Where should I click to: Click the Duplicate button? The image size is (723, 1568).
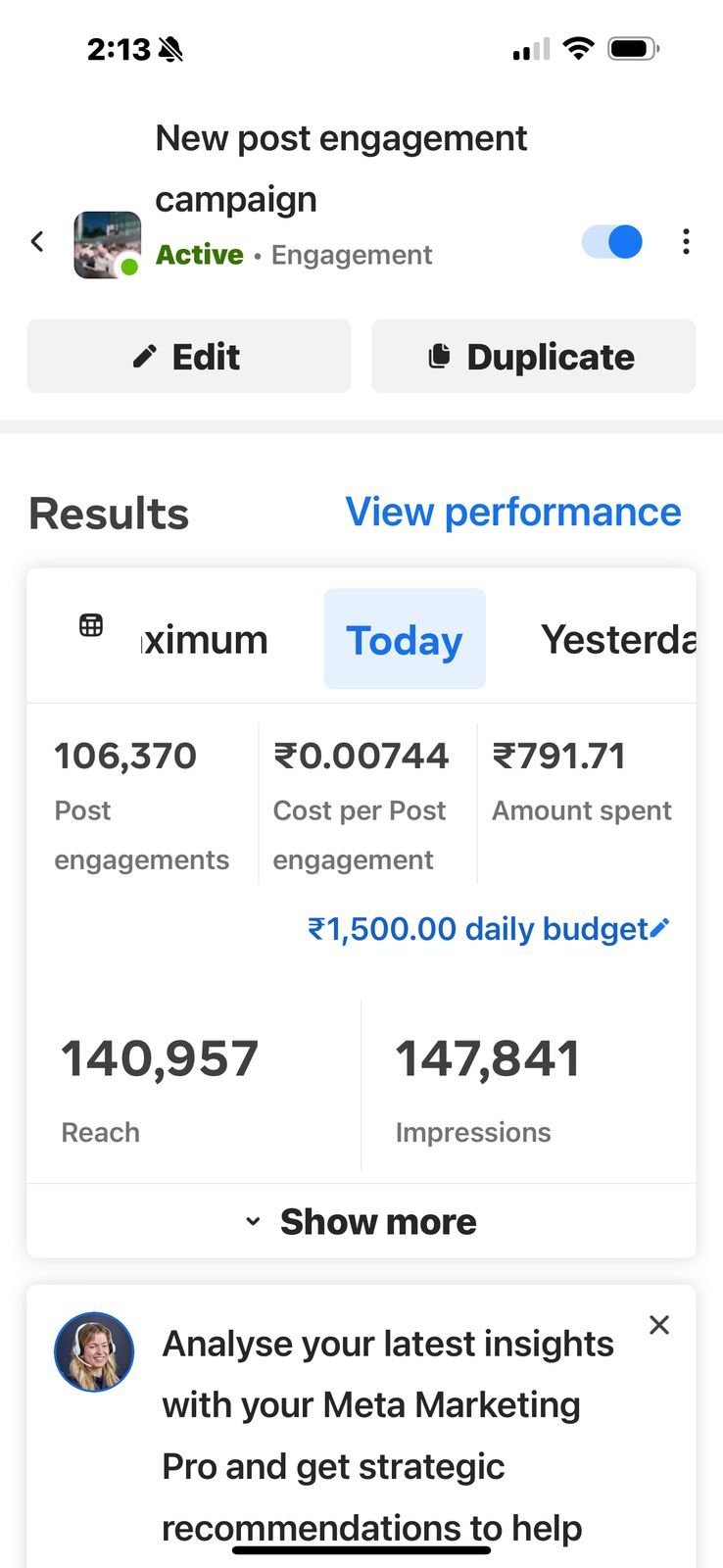pyautogui.click(x=534, y=356)
